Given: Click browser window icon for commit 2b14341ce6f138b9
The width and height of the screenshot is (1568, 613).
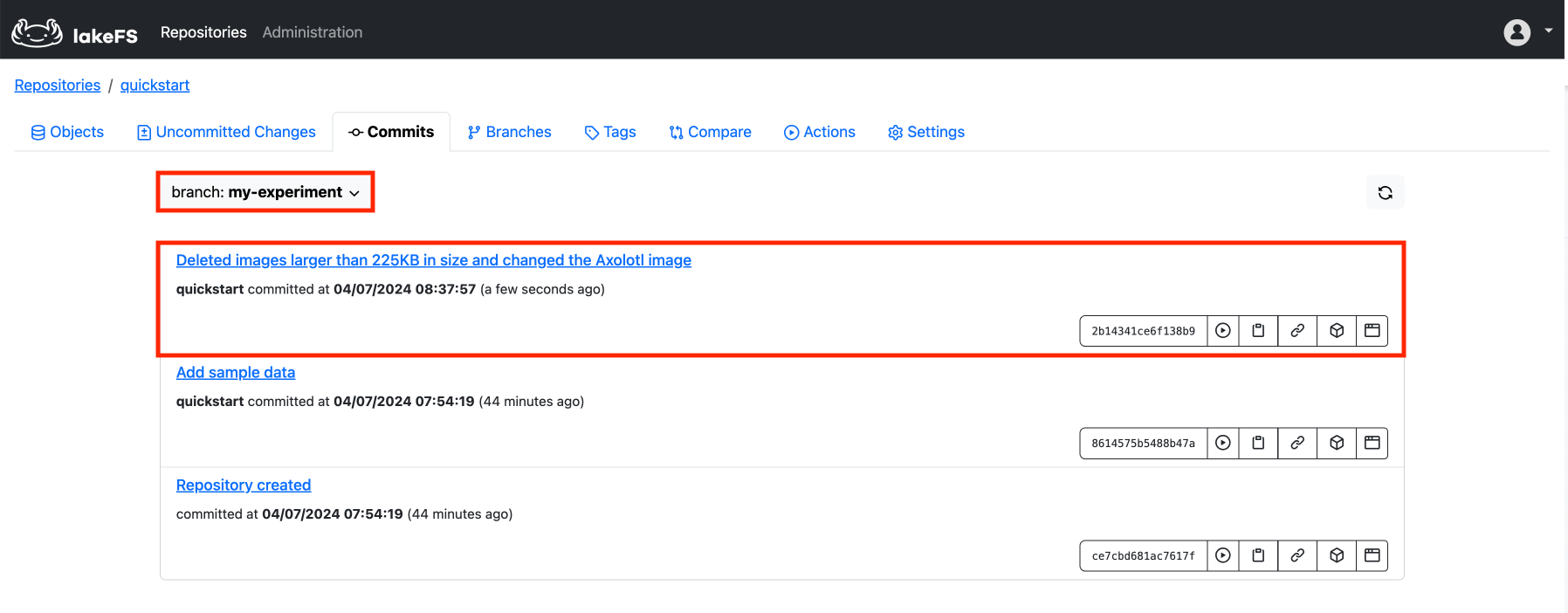Looking at the screenshot, I should click(x=1372, y=331).
